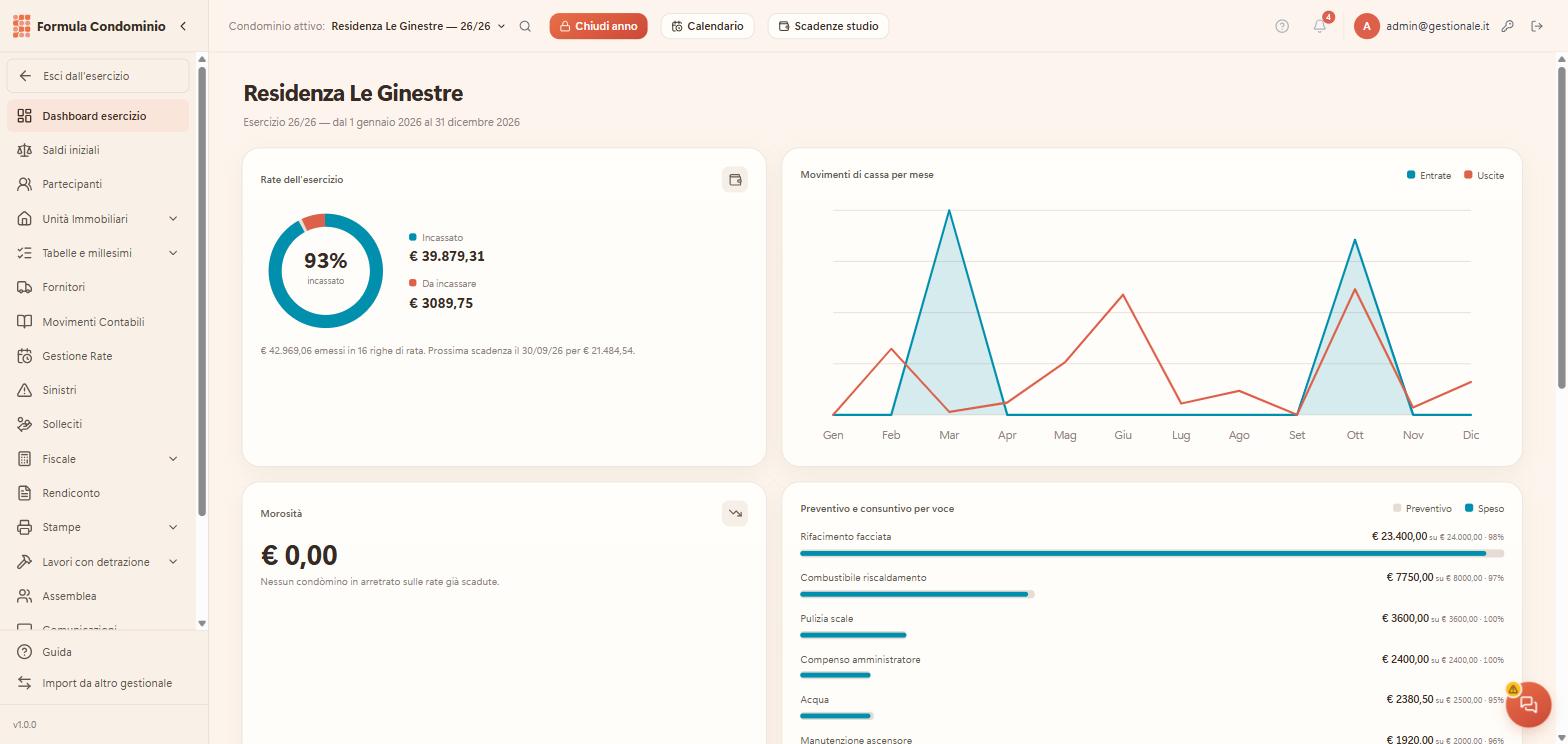1568x744 pixels.
Task: Click the Rendiconto document icon
Action: pos(25,493)
